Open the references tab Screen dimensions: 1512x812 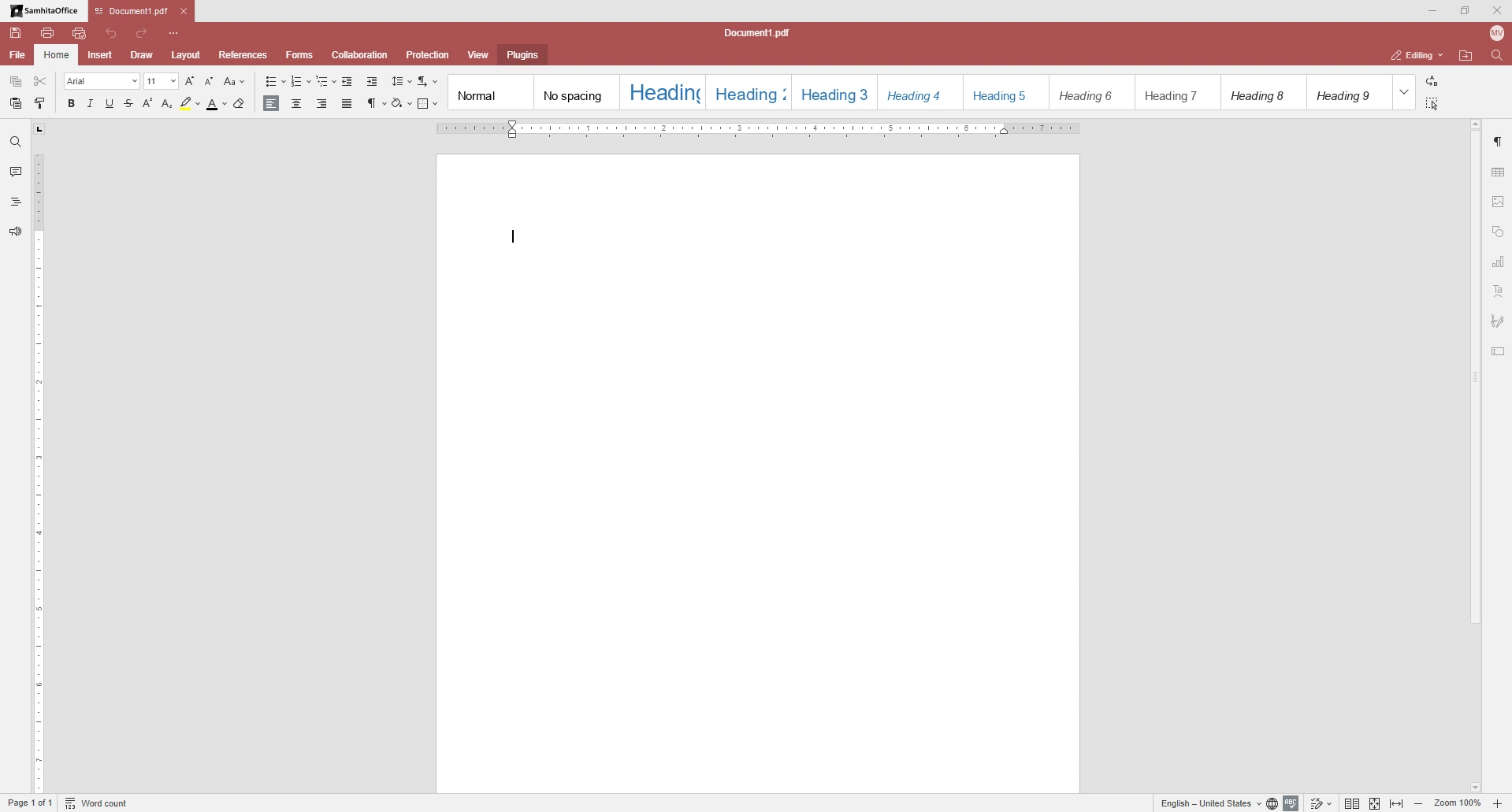[243, 55]
